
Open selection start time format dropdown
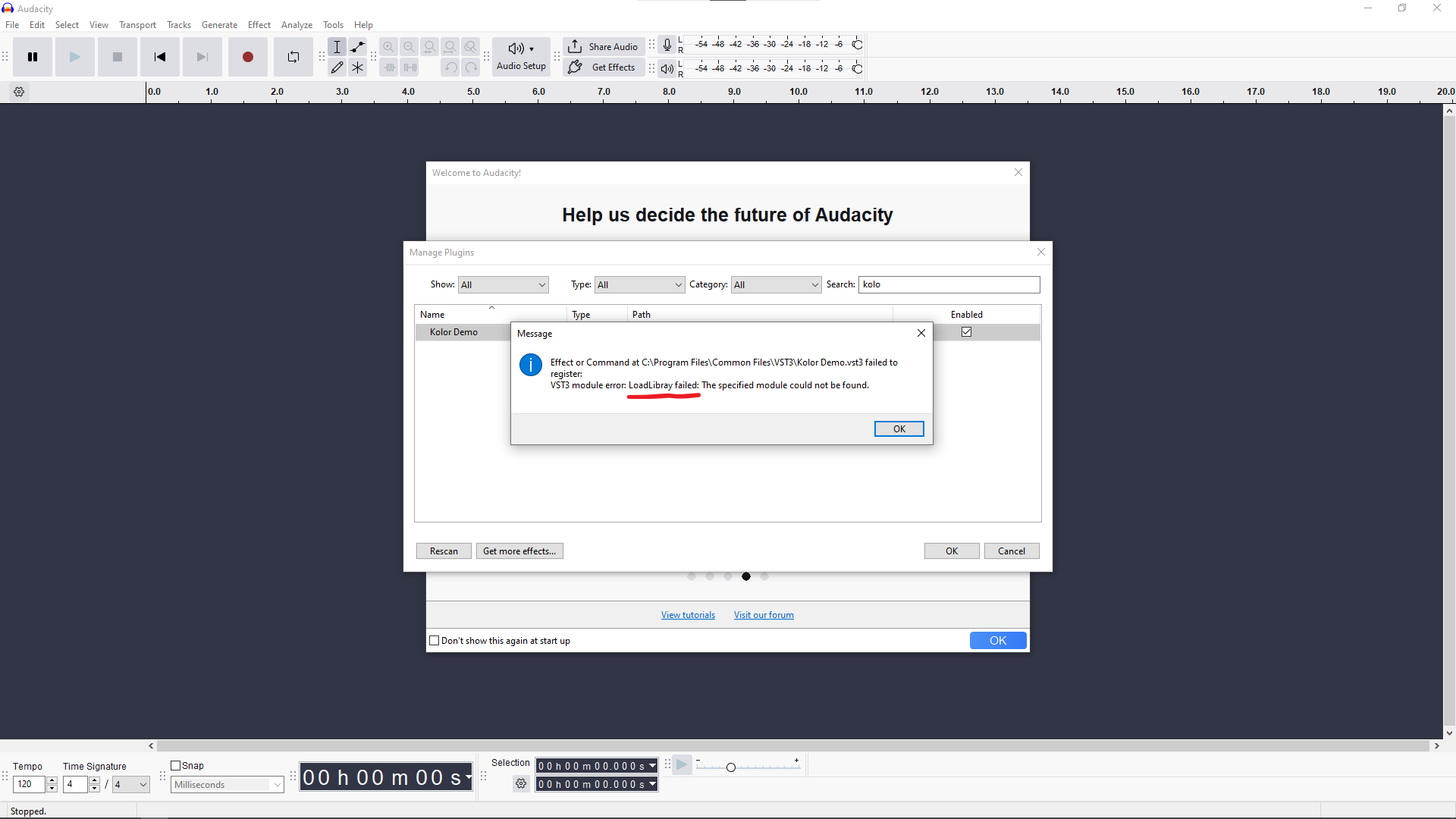click(x=652, y=766)
